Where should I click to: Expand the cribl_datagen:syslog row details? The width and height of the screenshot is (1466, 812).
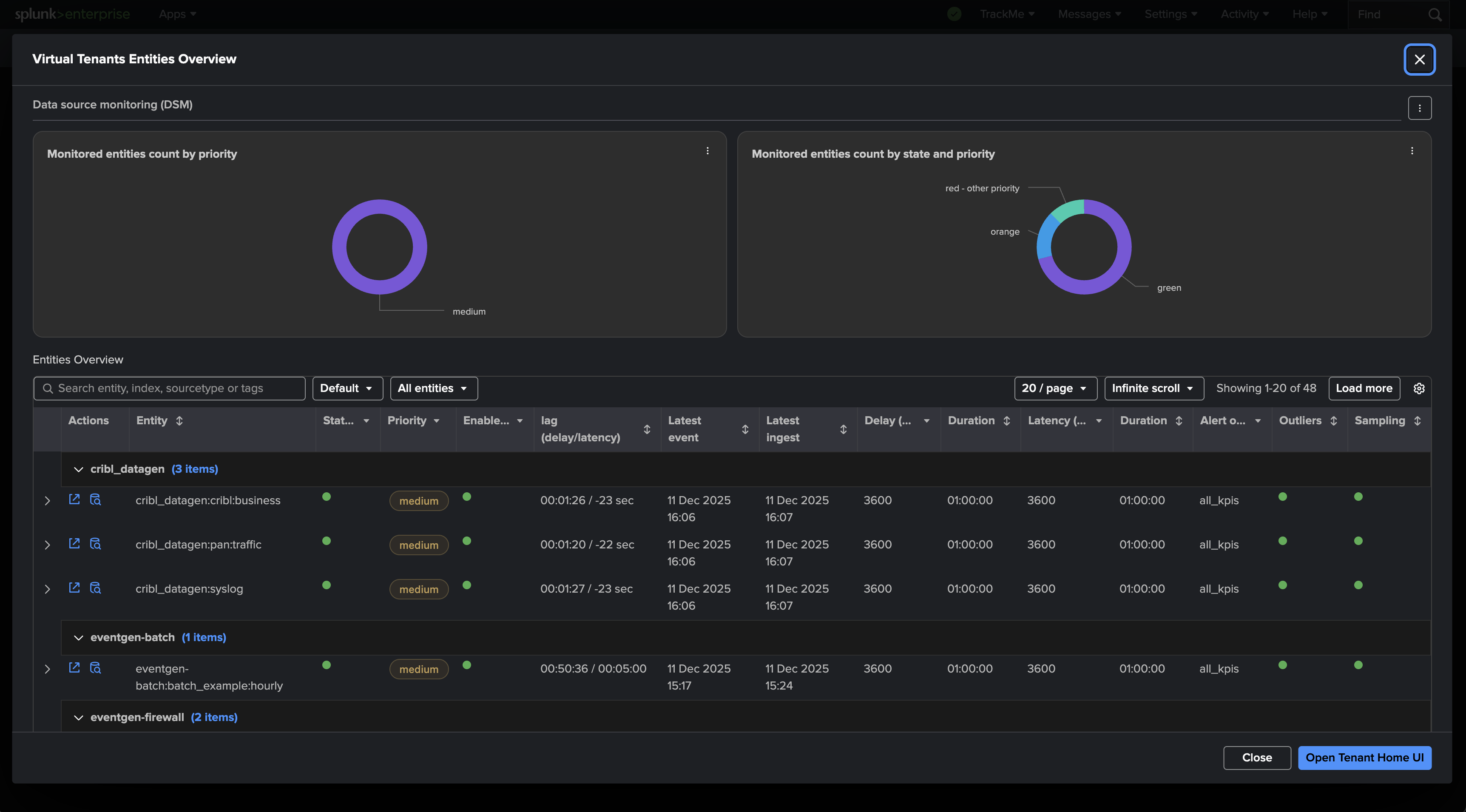pos(47,589)
